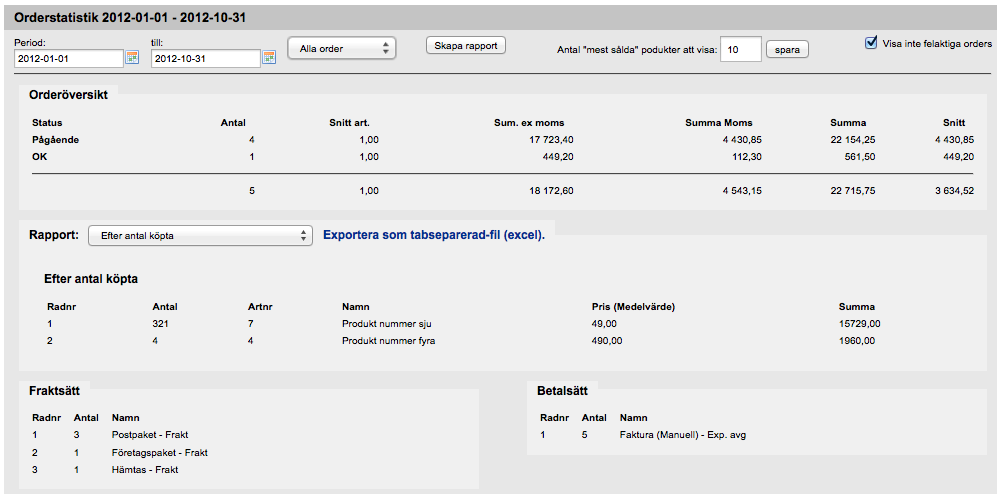Focus the 'till' end date field
Image resolution: width=1002 pixels, height=500 pixels.
tap(206, 58)
